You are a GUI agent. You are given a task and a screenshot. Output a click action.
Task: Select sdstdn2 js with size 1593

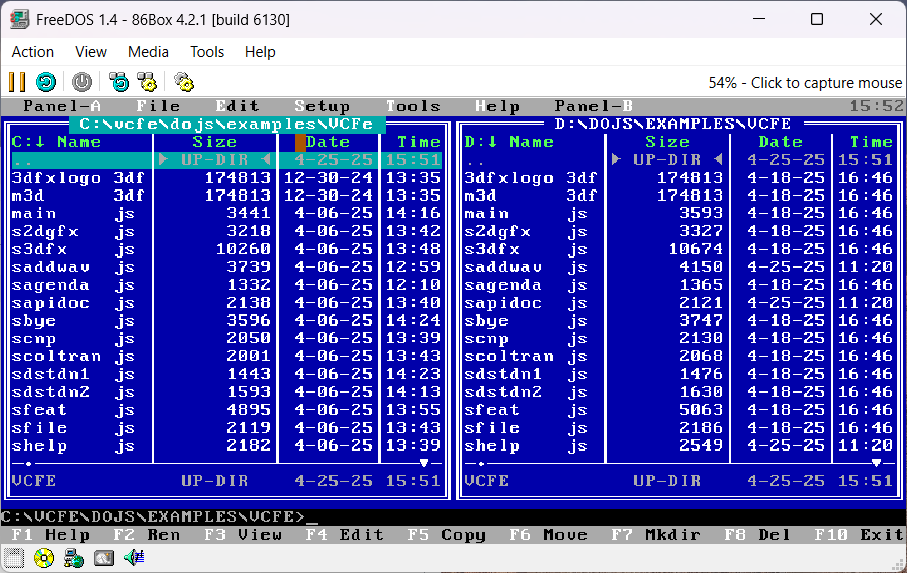click(x=226, y=393)
